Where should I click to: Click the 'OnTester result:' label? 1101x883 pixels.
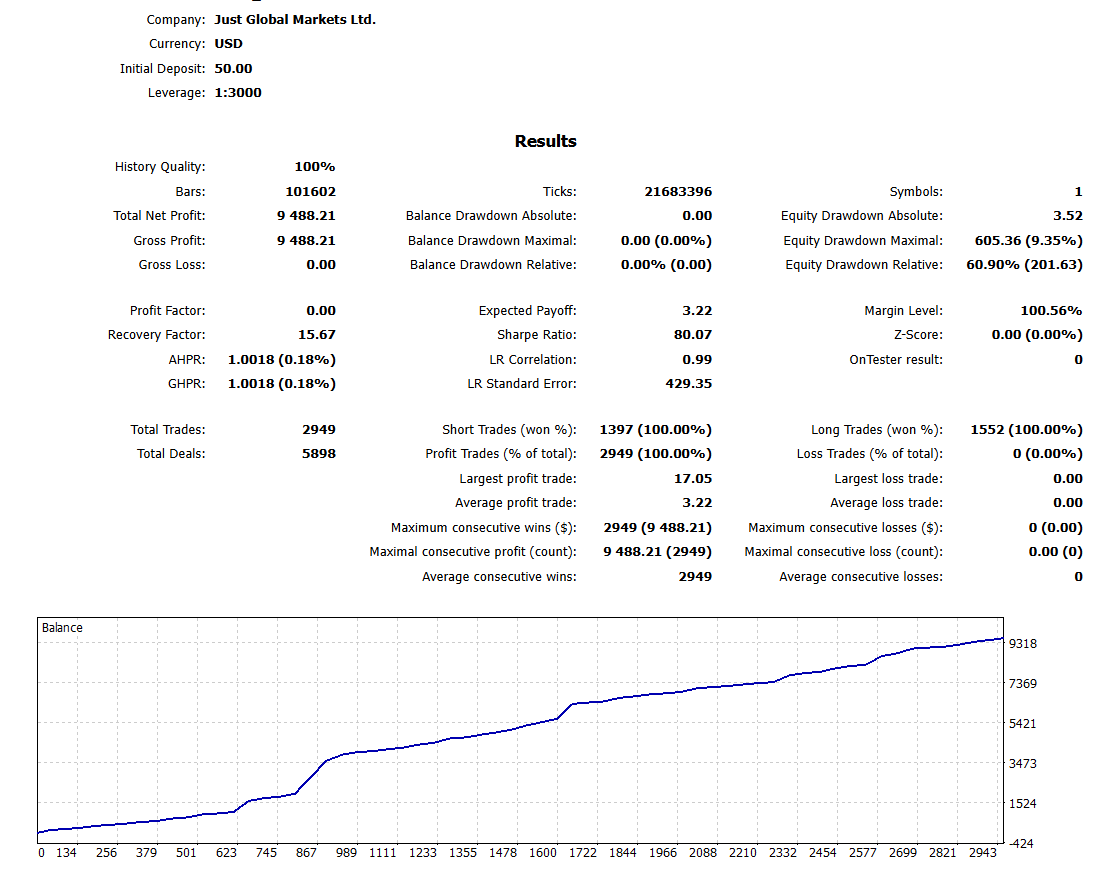click(x=896, y=359)
